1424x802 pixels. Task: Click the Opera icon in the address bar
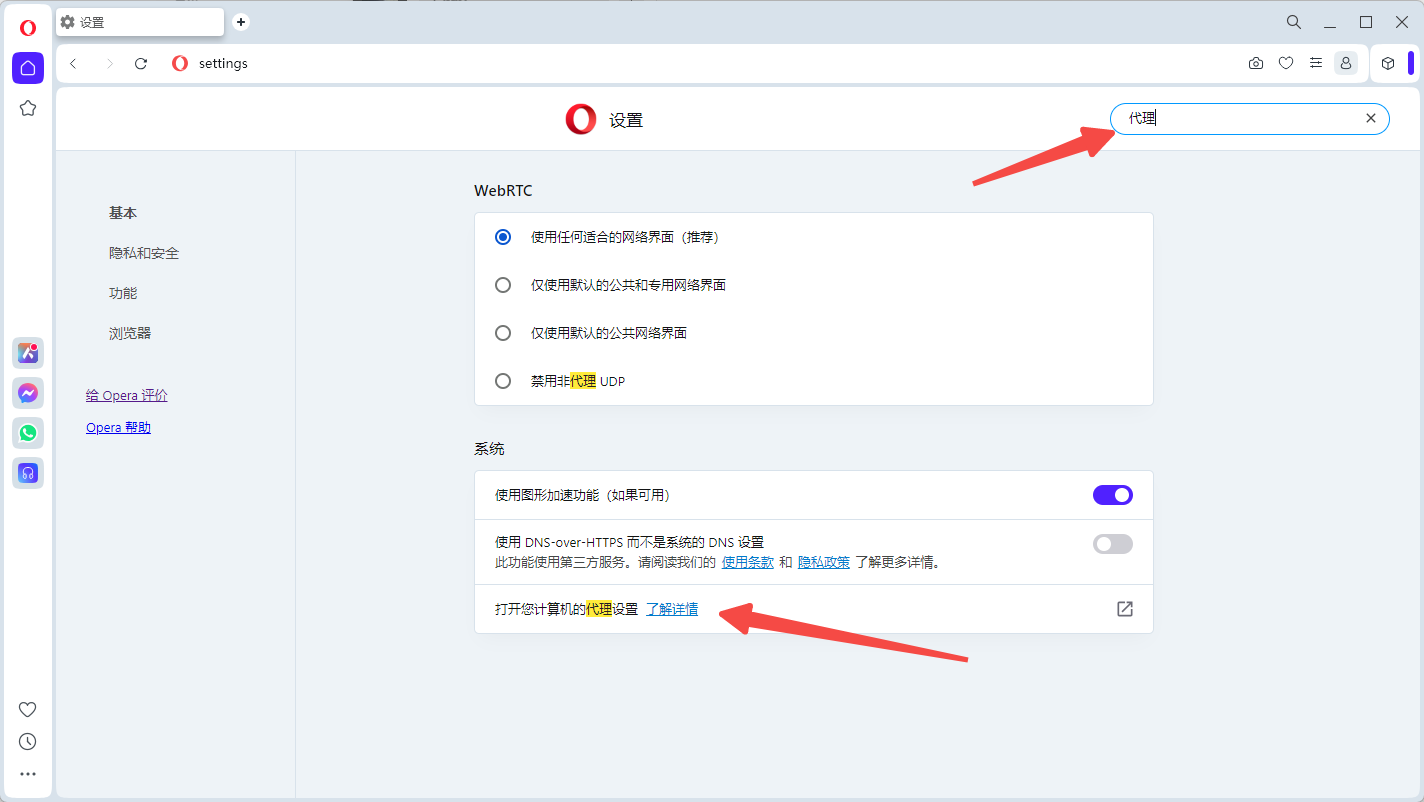pos(180,63)
